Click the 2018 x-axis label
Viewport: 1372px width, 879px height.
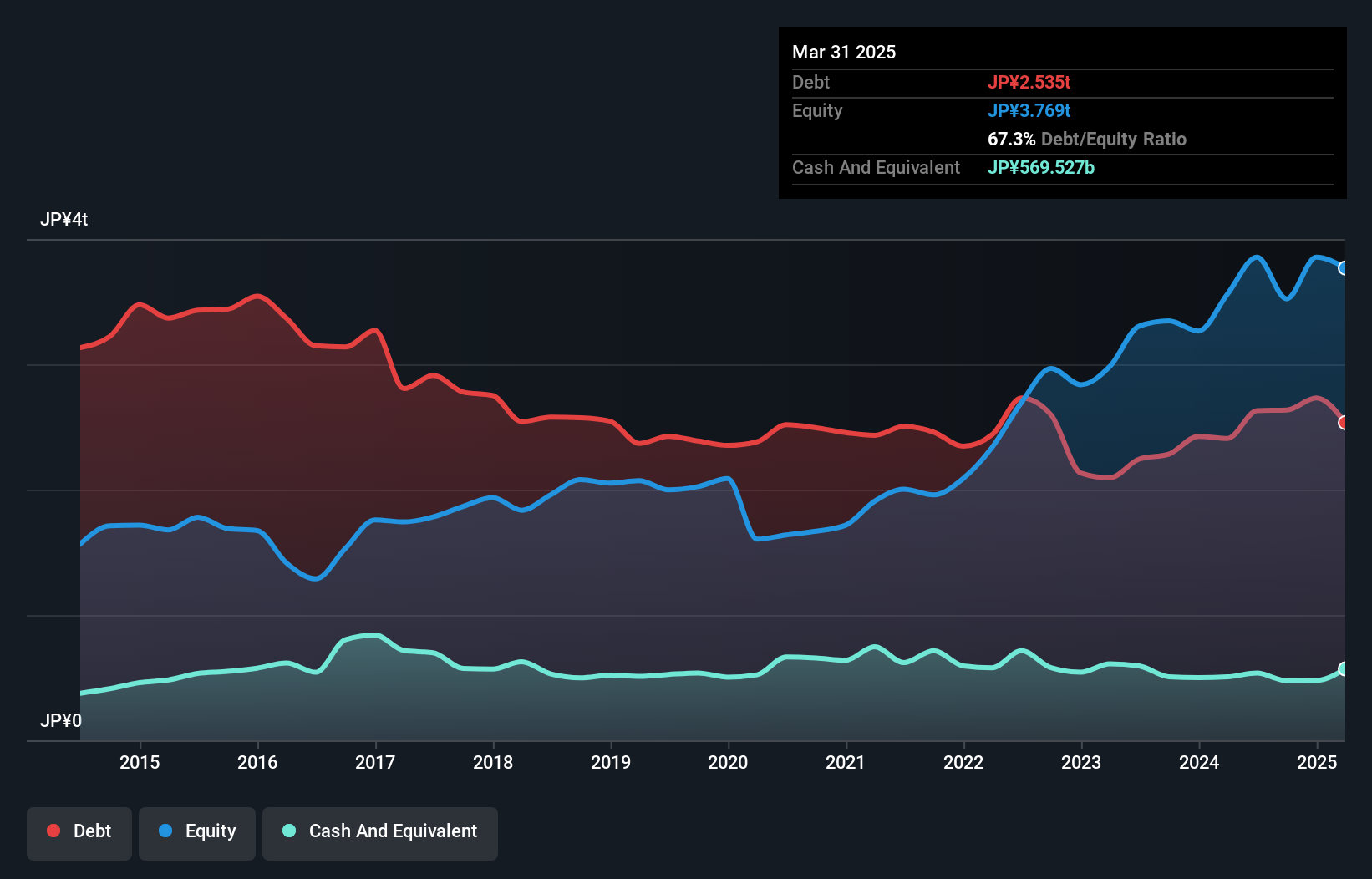(493, 762)
